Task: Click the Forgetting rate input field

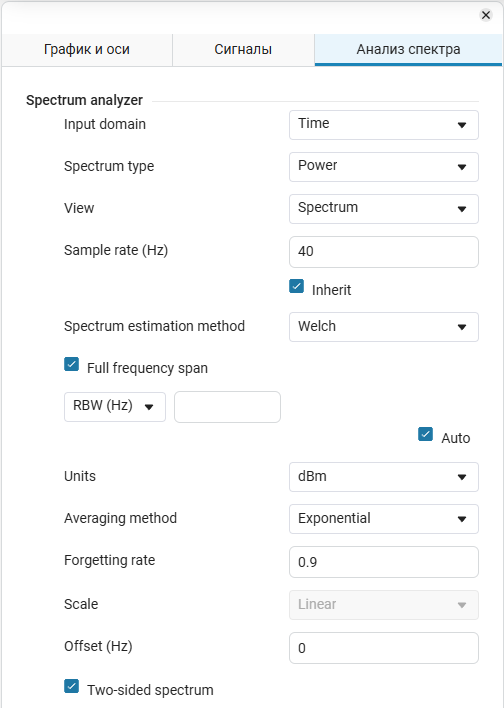Action: [383, 562]
